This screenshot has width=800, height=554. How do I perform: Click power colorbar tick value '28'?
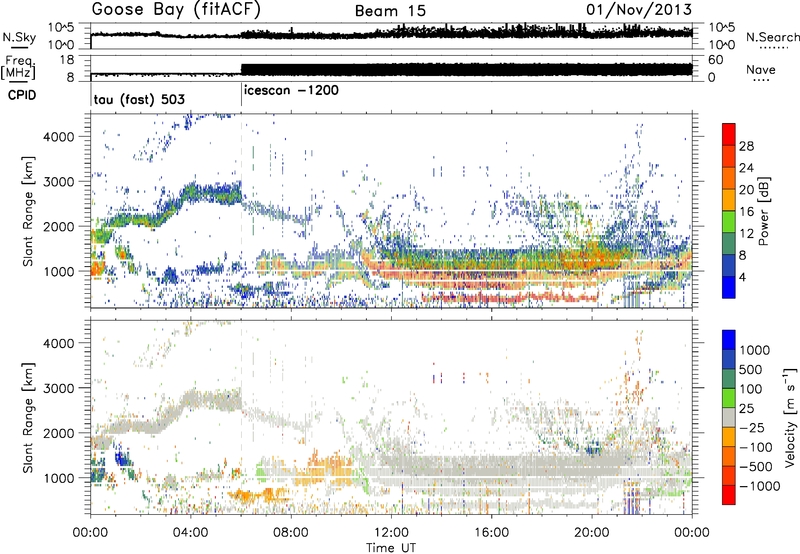coord(746,146)
